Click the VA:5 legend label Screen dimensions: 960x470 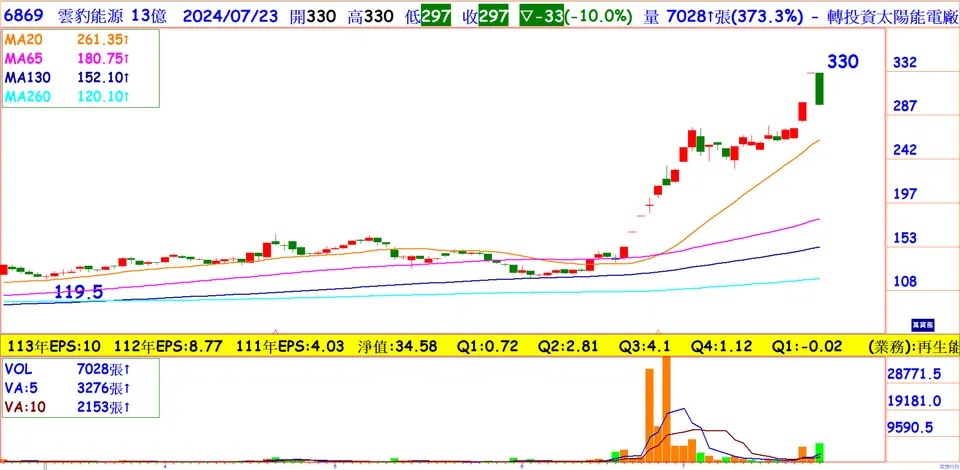pos(19,388)
